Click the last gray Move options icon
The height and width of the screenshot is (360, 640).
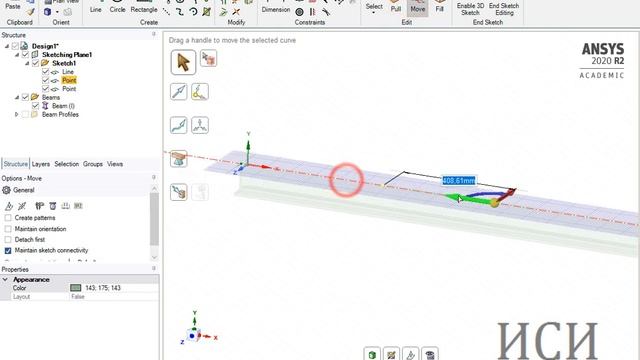(x=78, y=206)
